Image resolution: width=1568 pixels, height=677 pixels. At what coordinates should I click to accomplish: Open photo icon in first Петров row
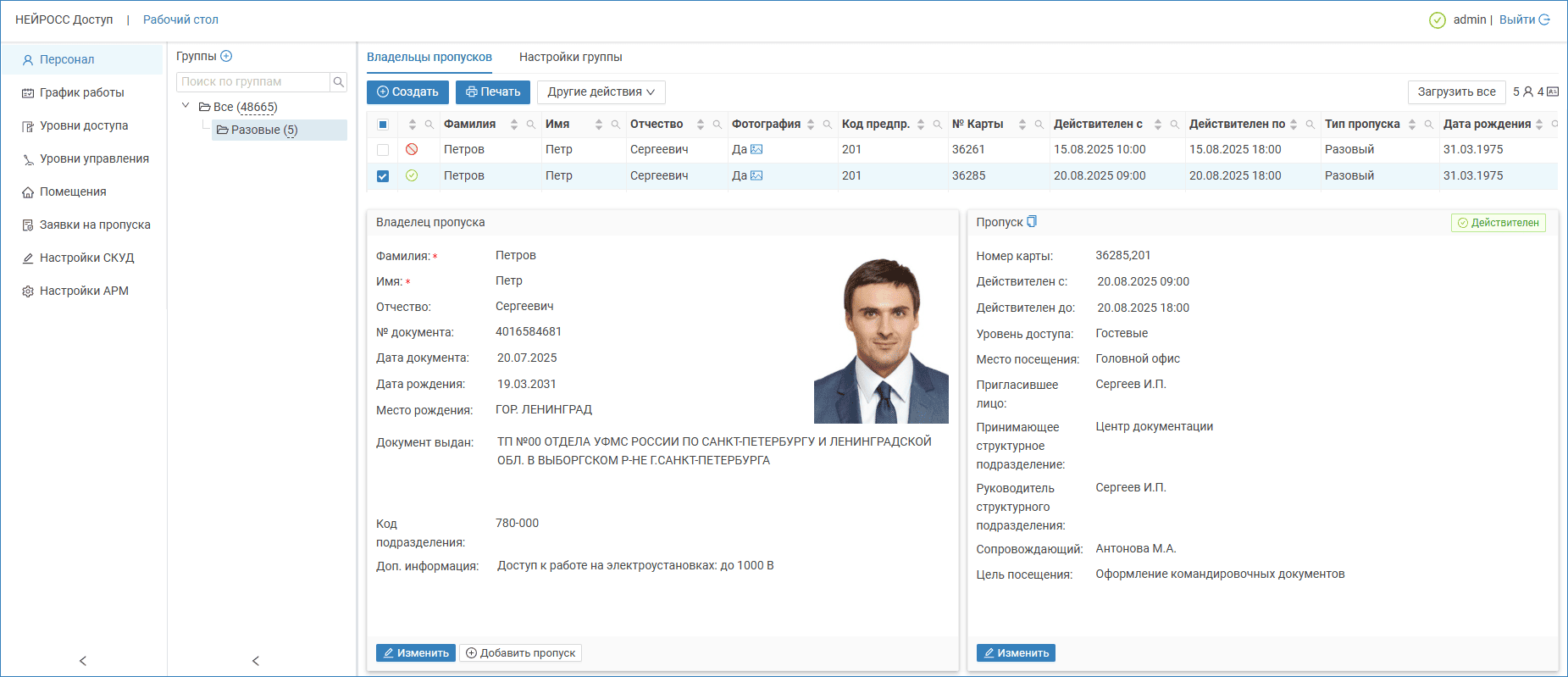756,149
